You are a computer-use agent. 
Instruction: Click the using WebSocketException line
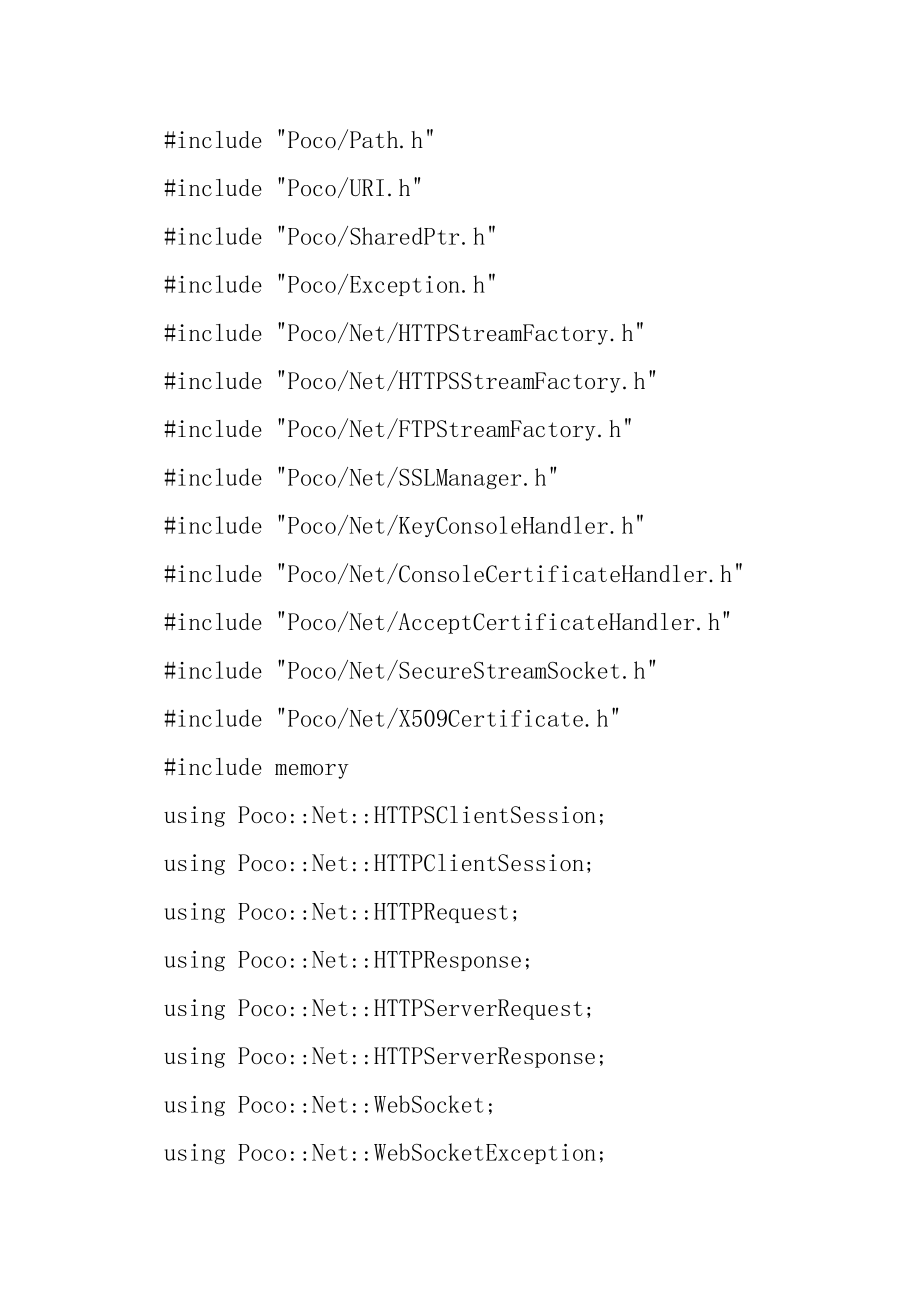pyautogui.click(x=386, y=1153)
